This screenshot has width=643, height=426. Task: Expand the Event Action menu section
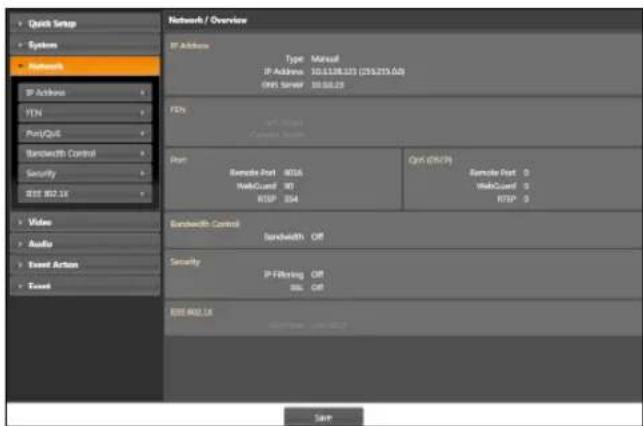coord(85,265)
